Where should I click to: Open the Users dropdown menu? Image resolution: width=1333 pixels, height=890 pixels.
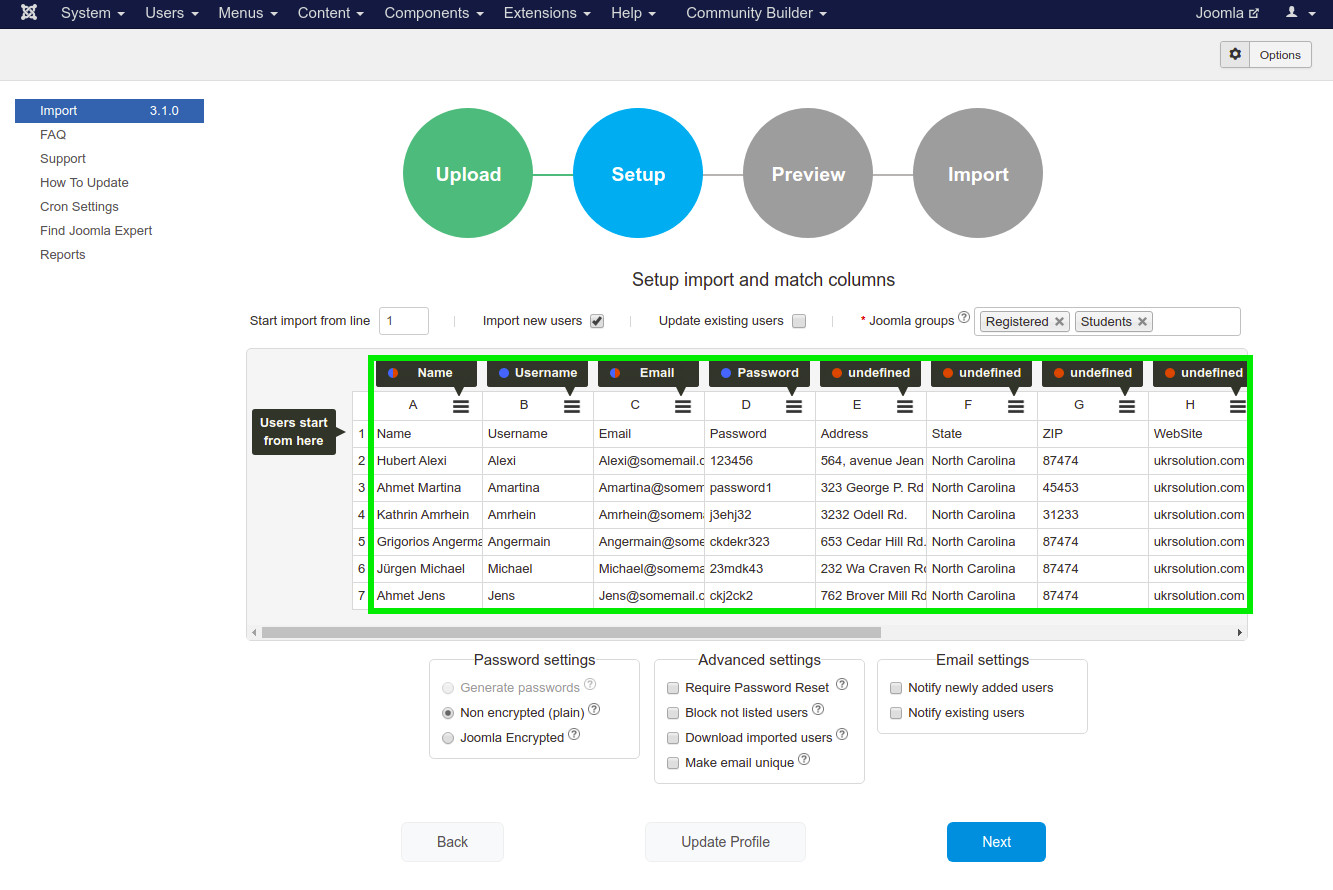click(x=172, y=13)
